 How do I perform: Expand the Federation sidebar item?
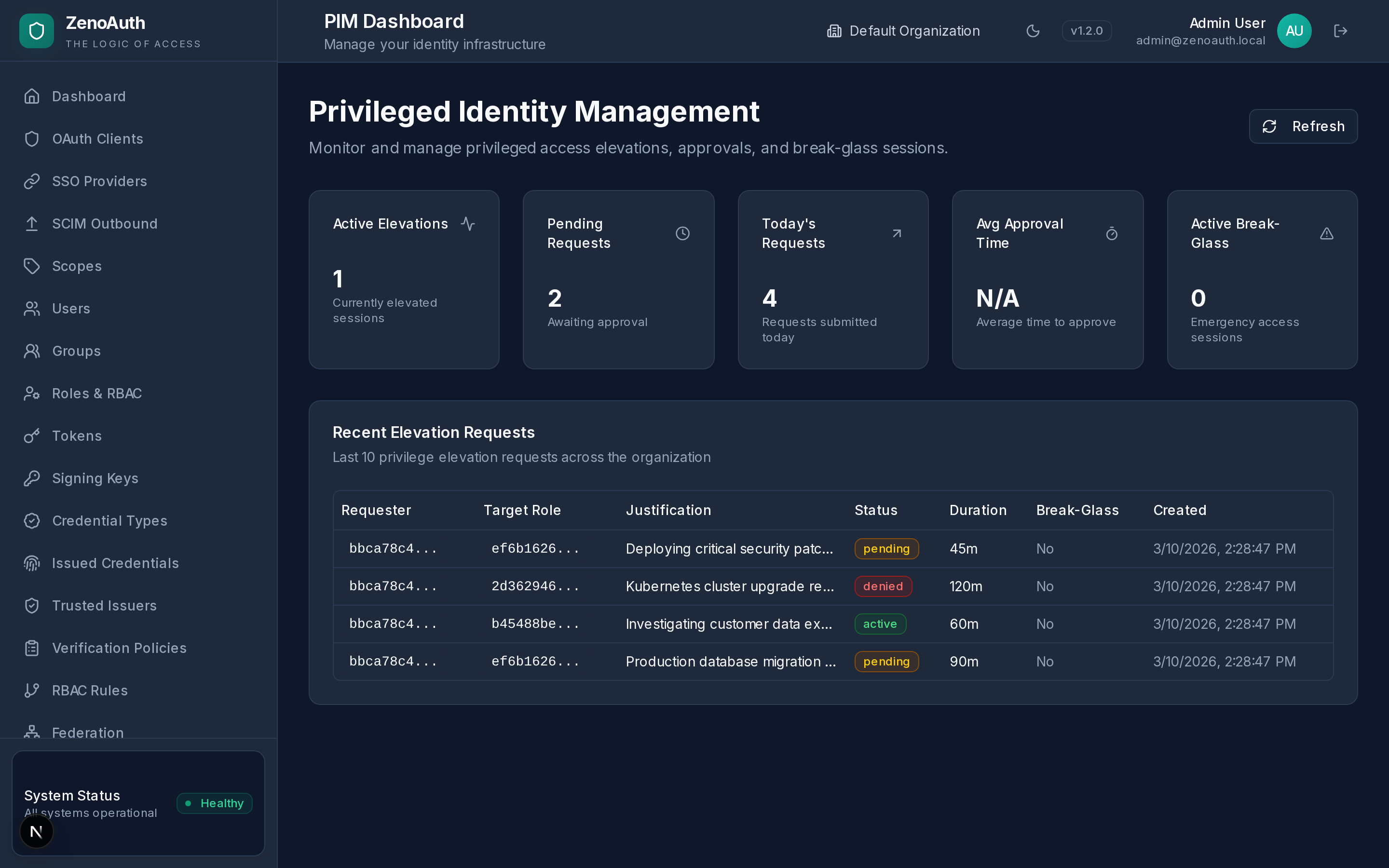(87, 732)
